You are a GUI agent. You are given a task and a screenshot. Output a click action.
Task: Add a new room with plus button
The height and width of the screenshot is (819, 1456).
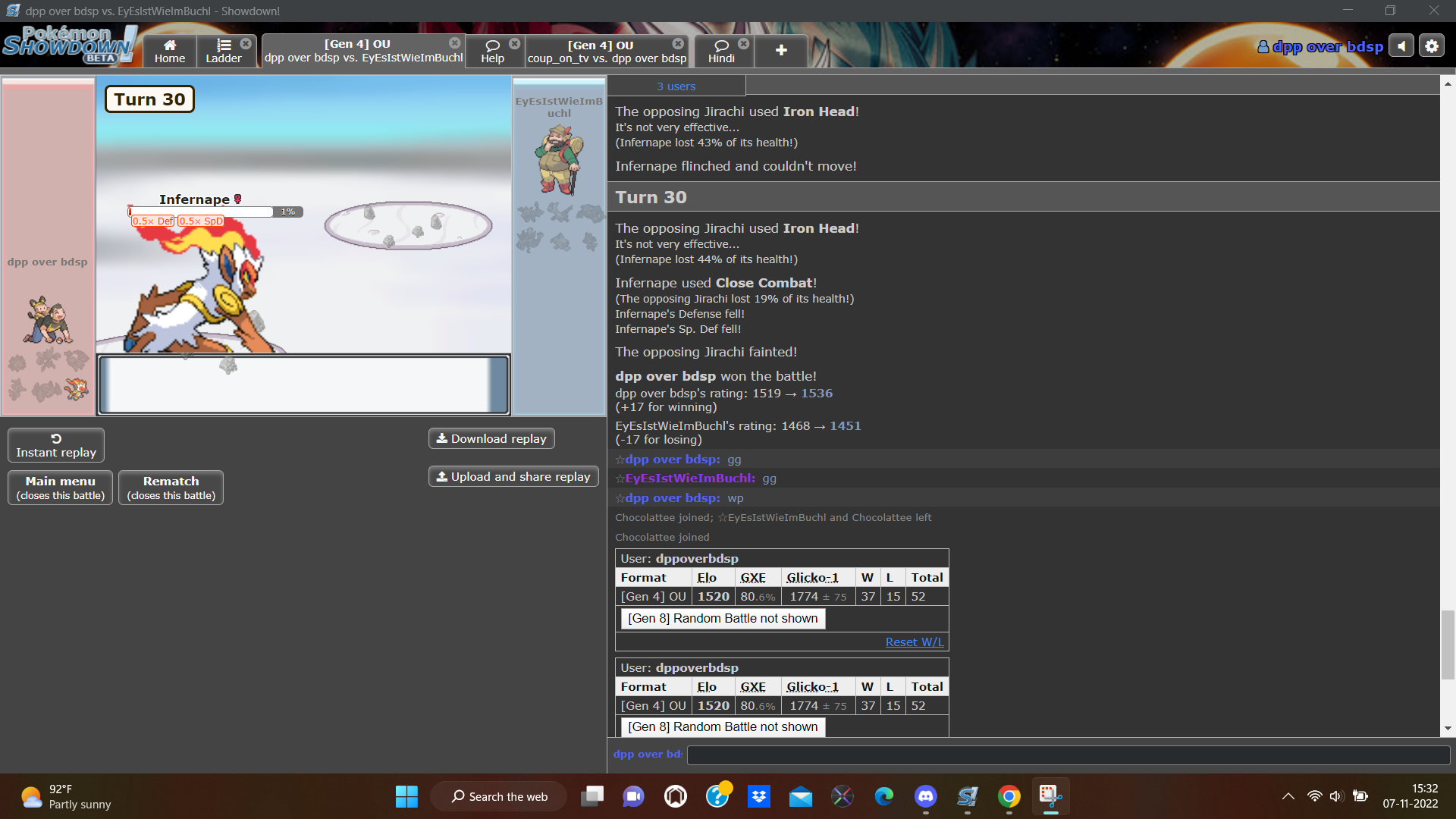pos(781,51)
